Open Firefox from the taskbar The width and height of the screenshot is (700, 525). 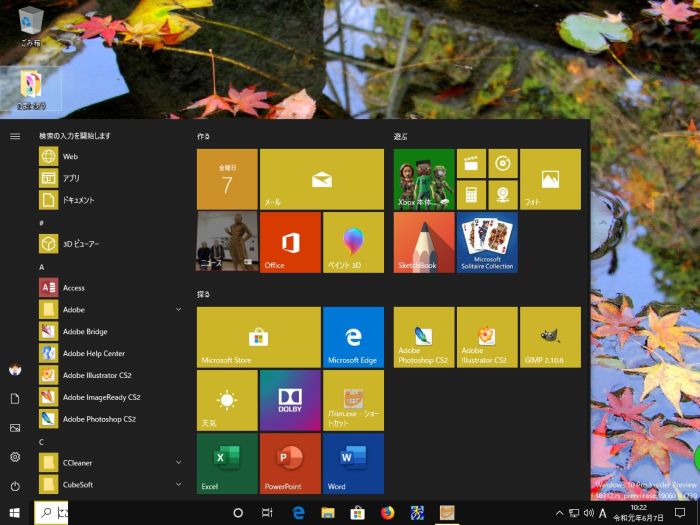click(388, 512)
